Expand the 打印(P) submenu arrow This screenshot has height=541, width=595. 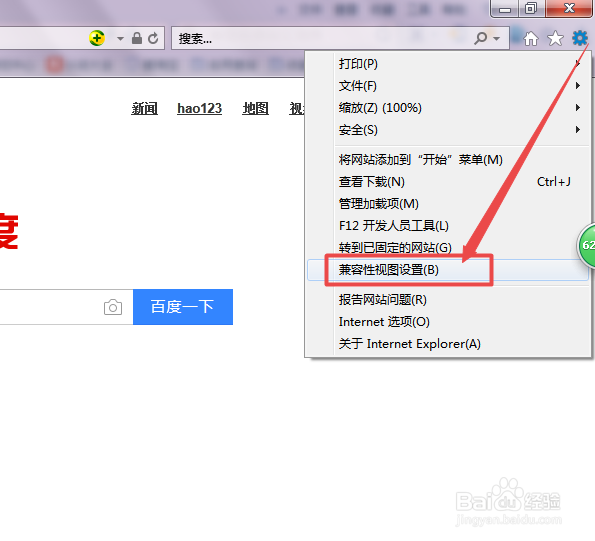point(578,63)
